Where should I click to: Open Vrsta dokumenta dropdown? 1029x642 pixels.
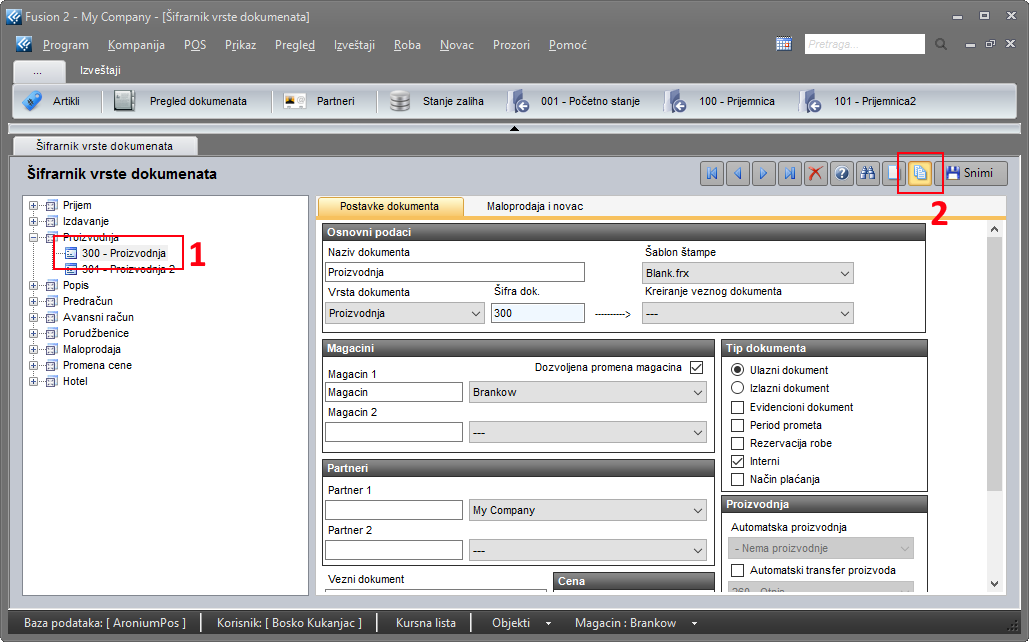coord(405,313)
